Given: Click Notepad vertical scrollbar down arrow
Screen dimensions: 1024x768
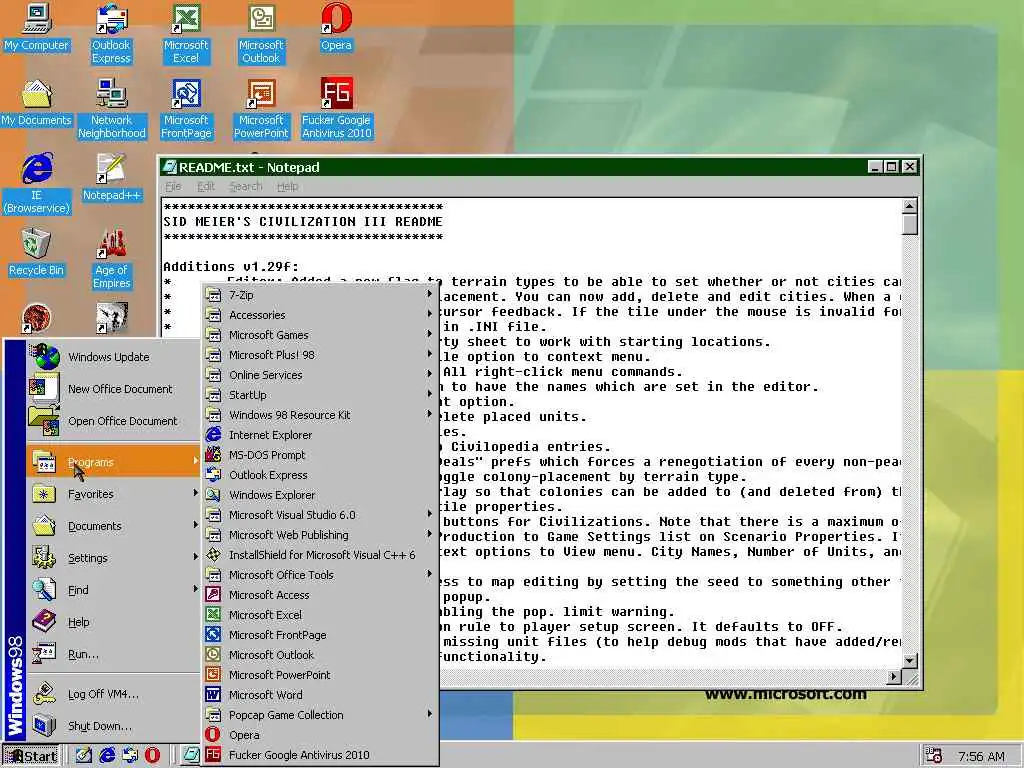Looking at the screenshot, I should click(910, 660).
